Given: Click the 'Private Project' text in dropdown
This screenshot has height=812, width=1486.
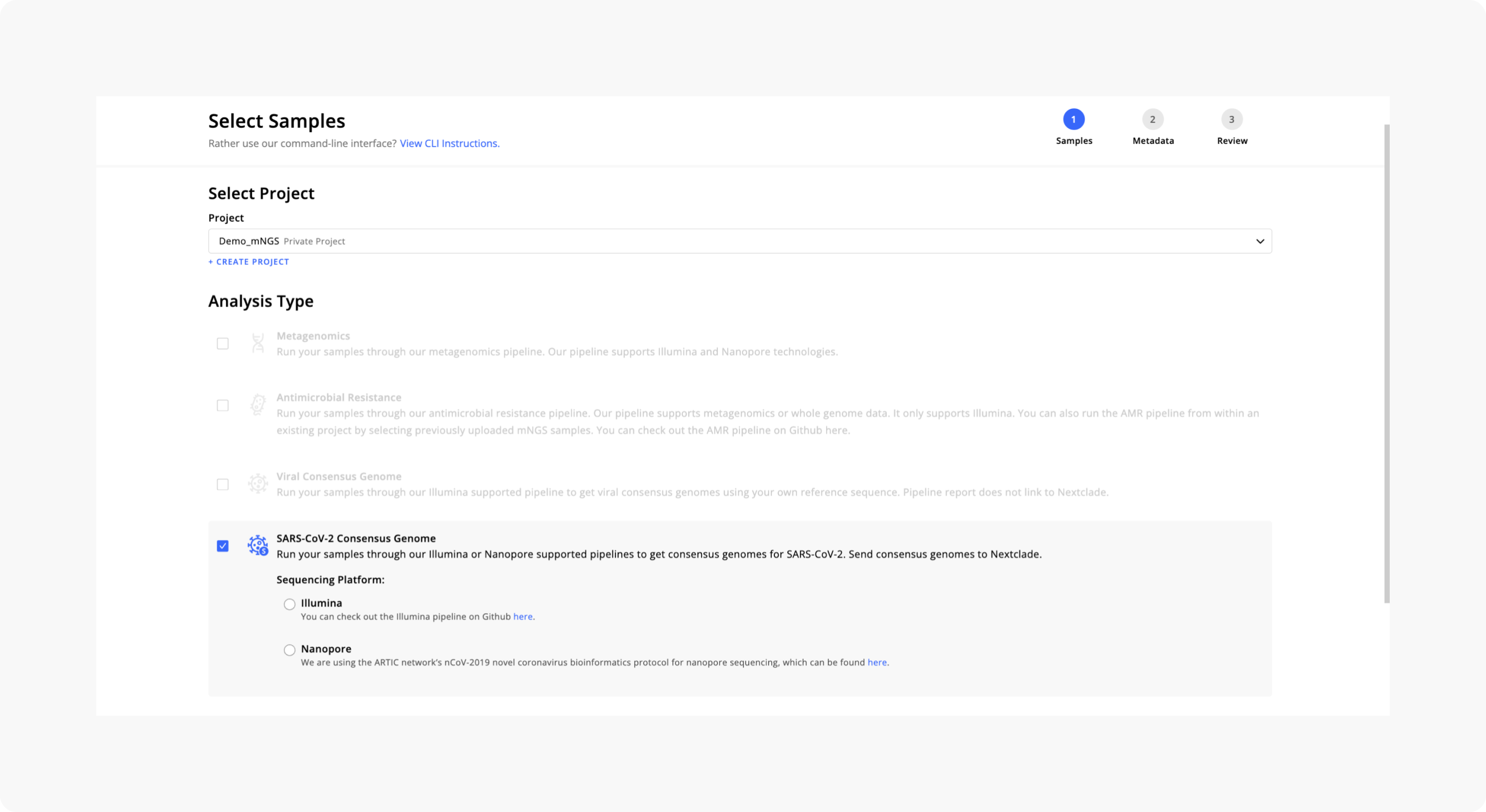Looking at the screenshot, I should coord(314,242).
